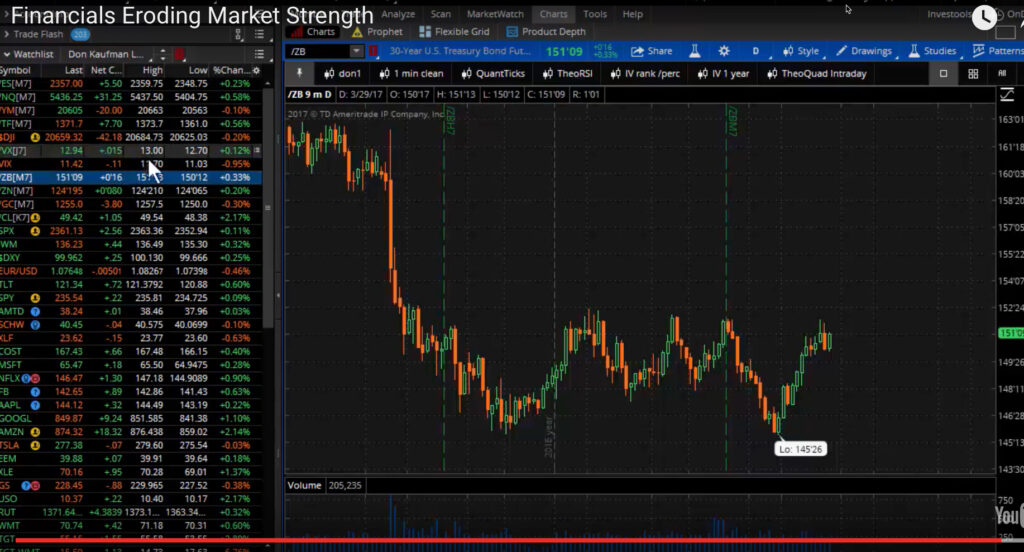Switch to the Product Depth sub-tab

(546, 31)
